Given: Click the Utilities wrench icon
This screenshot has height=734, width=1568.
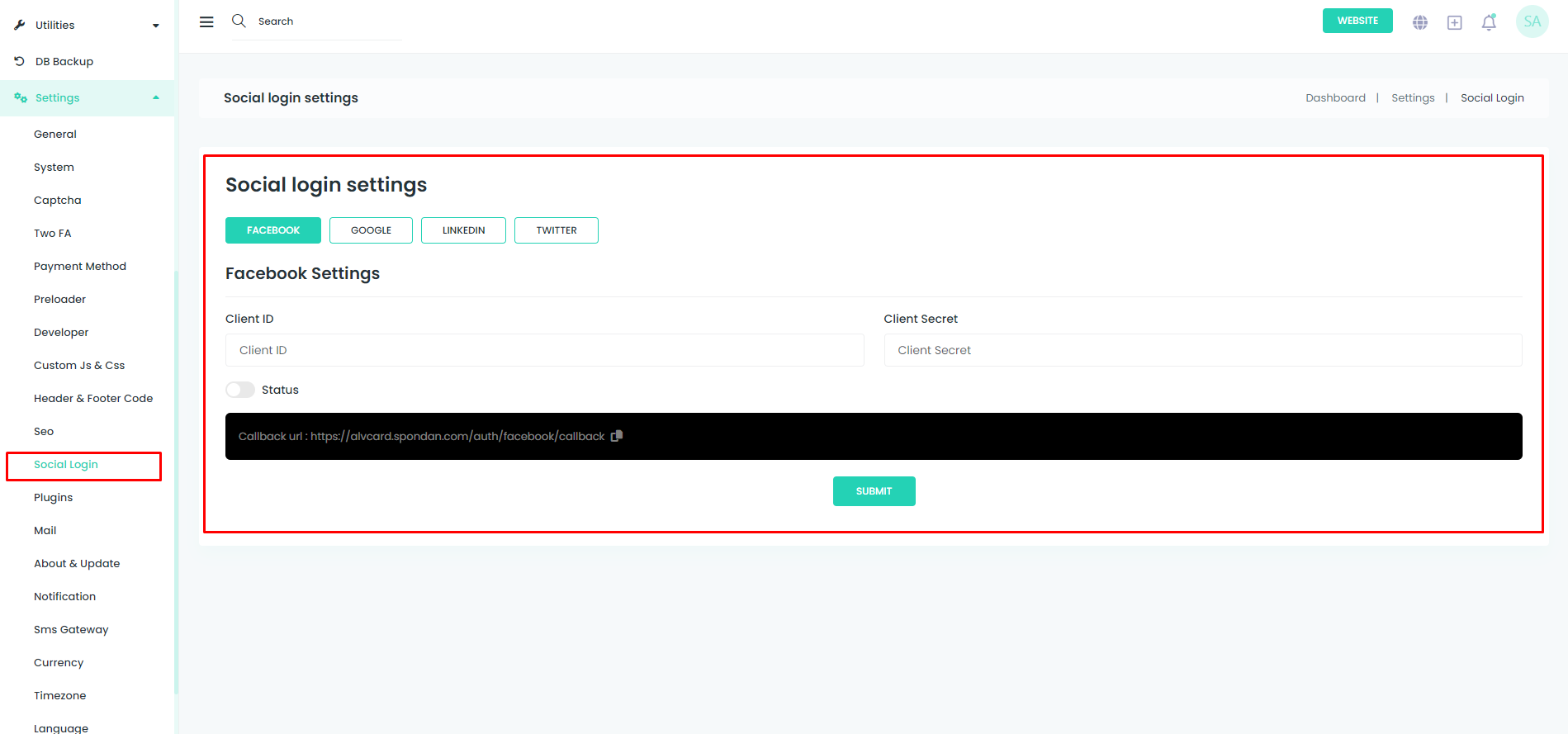Looking at the screenshot, I should click(20, 25).
